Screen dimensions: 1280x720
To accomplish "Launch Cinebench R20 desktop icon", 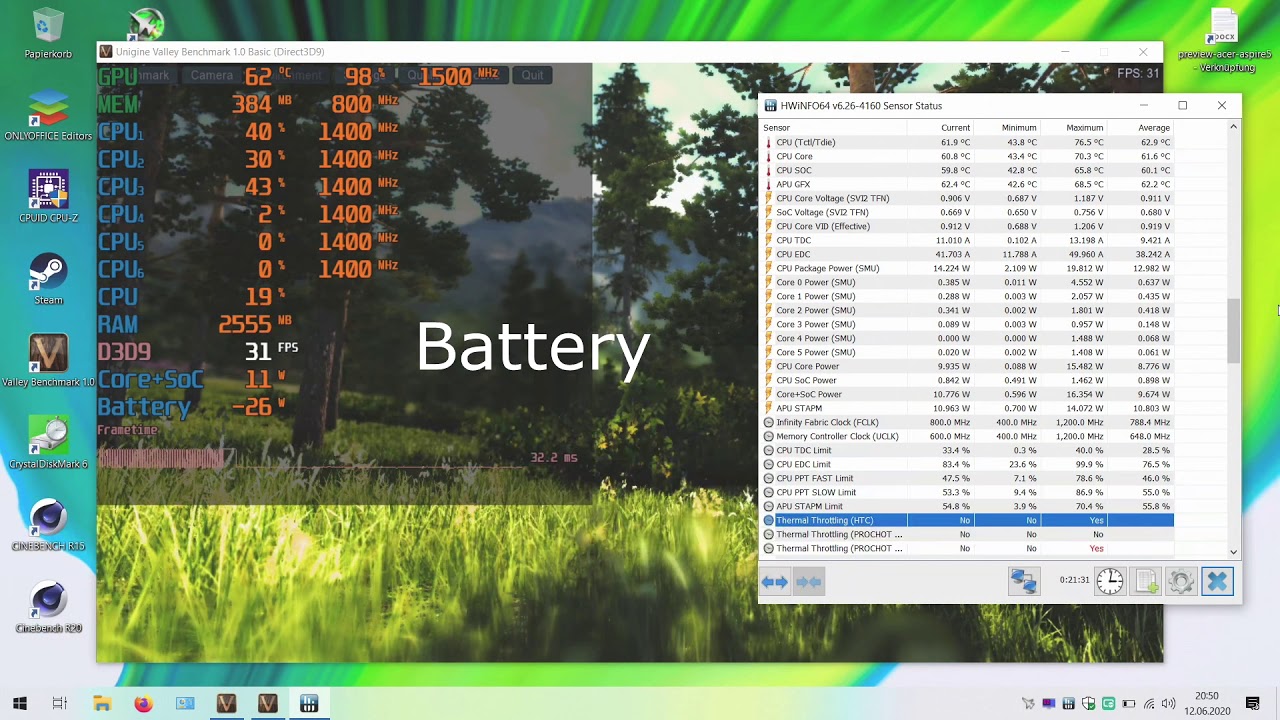I will pyautogui.click(x=48, y=607).
